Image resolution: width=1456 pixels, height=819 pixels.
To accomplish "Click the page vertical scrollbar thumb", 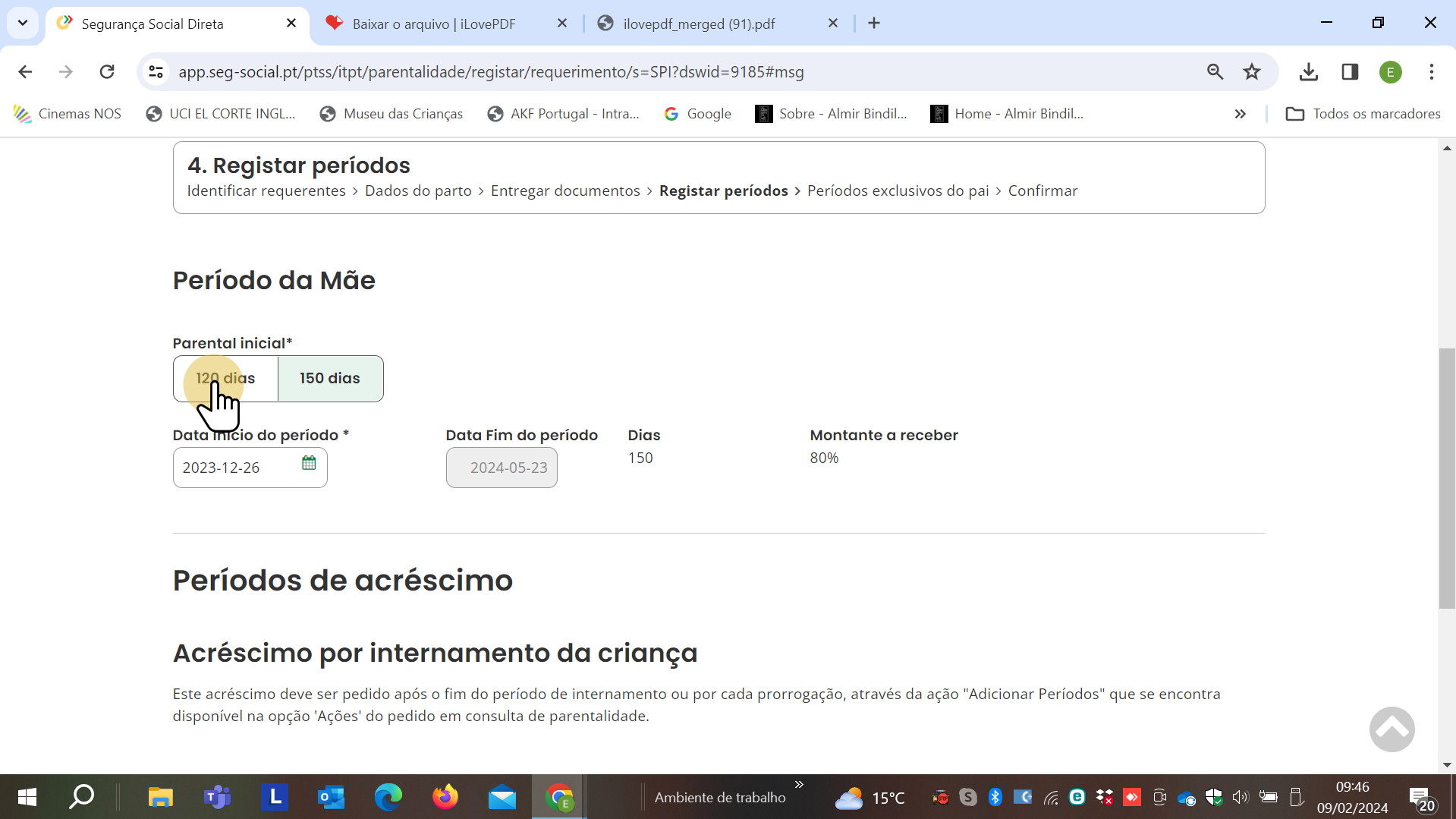I will tap(1447, 478).
